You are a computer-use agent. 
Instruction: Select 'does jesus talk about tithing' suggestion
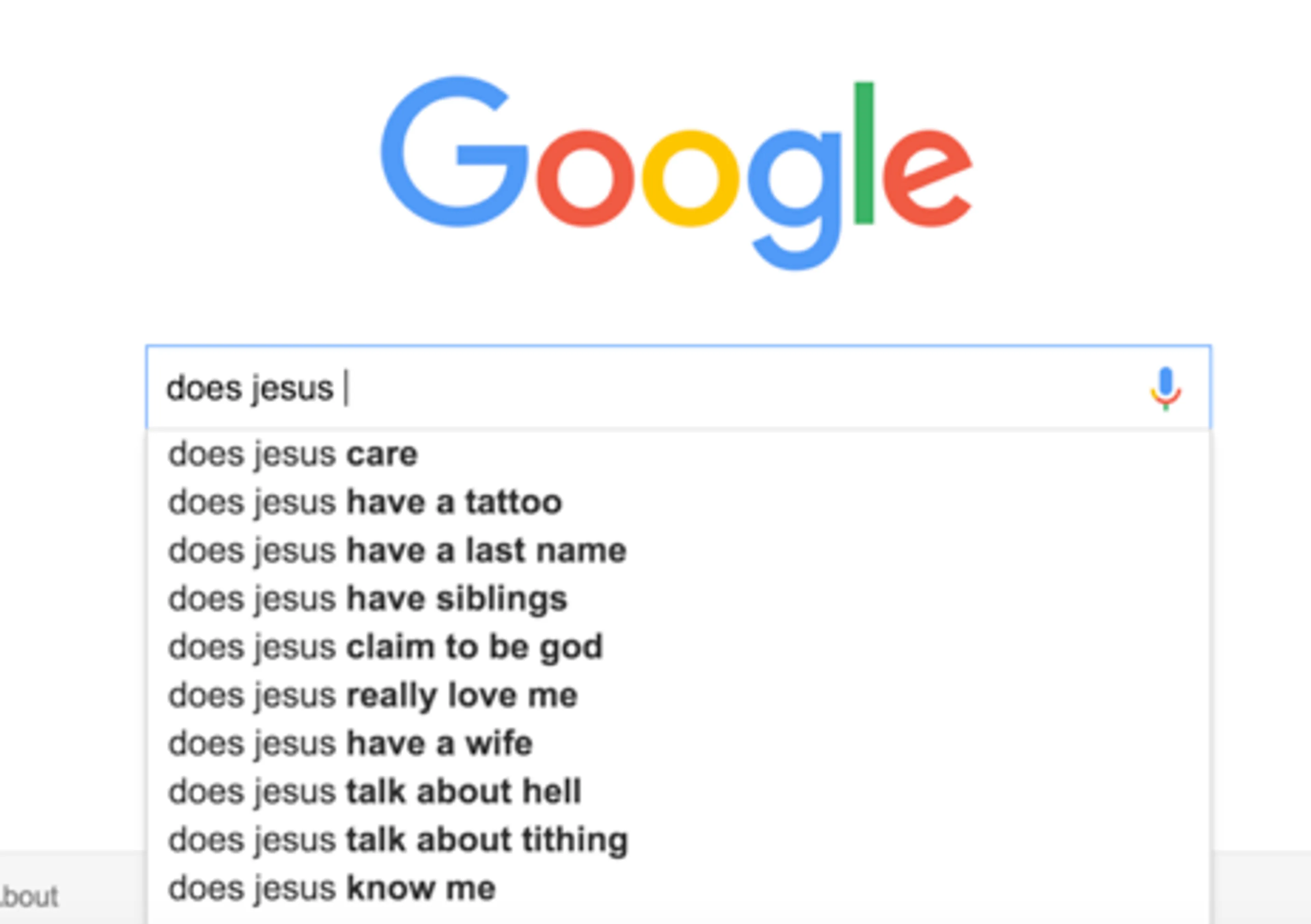(x=398, y=840)
